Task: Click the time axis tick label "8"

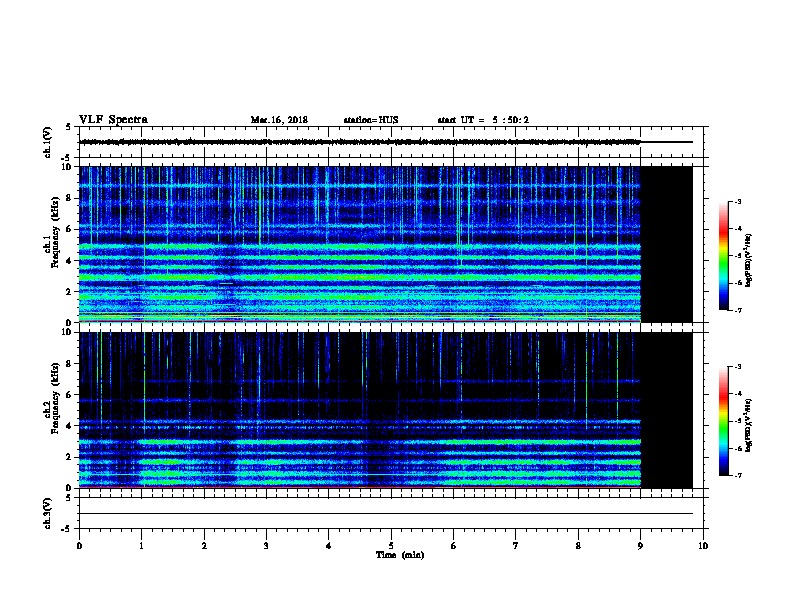Action: coord(578,546)
